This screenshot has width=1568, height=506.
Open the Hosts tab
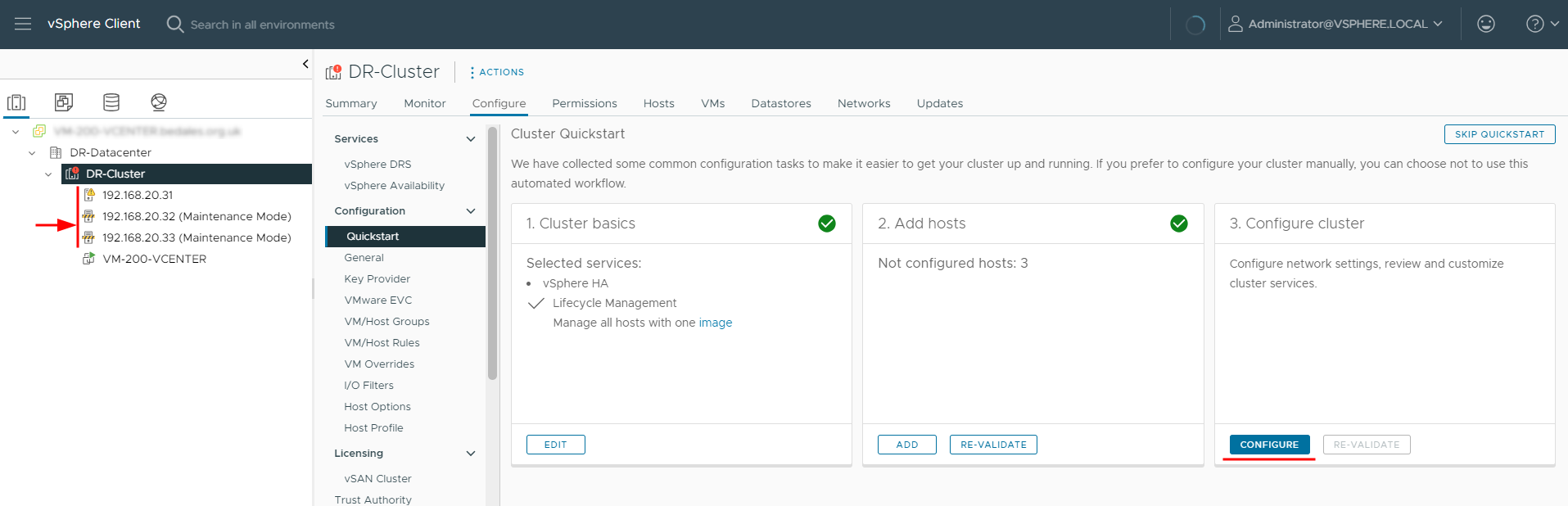coord(659,103)
